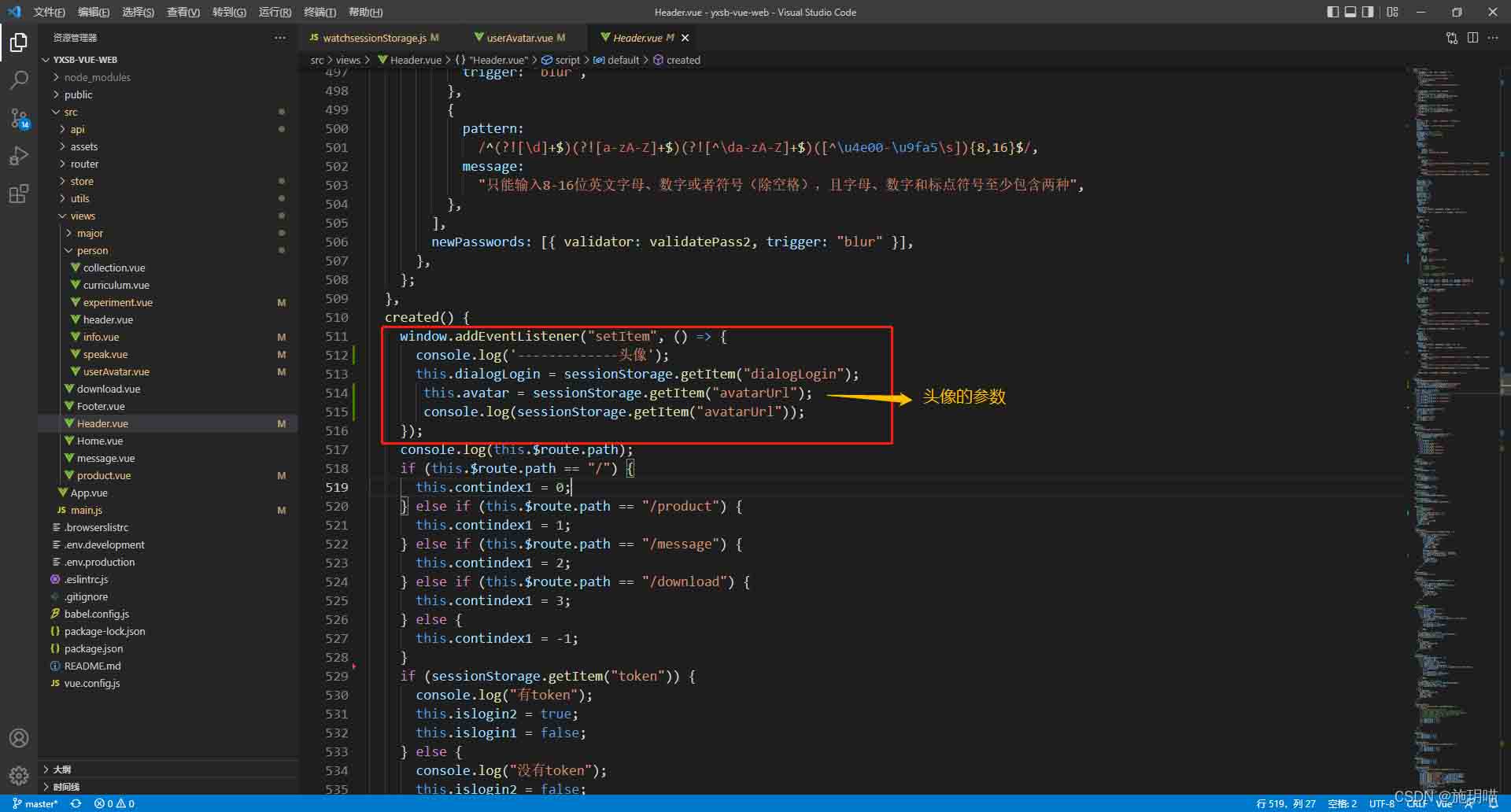The image size is (1511, 812).
Task: Click the split editor right icon
Action: (x=1472, y=38)
